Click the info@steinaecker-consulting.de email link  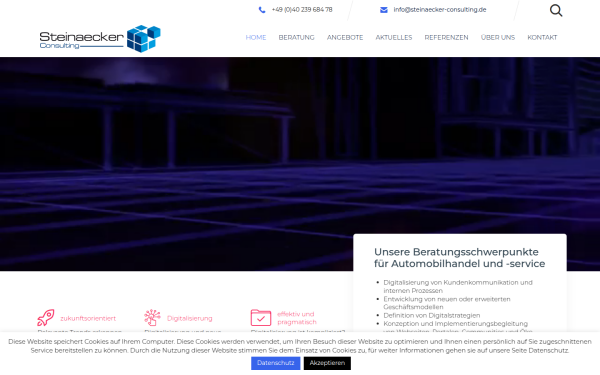[x=440, y=10]
